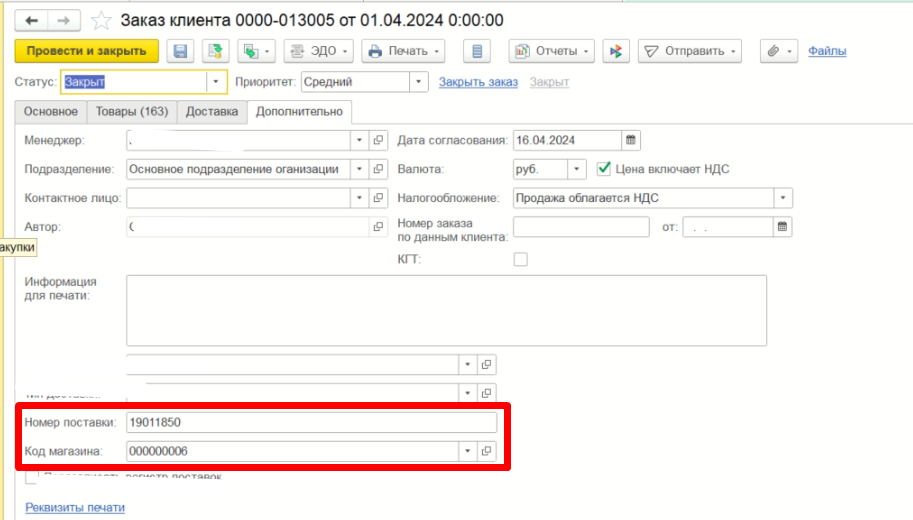
Task: Click the post document icon
Action: [215, 51]
